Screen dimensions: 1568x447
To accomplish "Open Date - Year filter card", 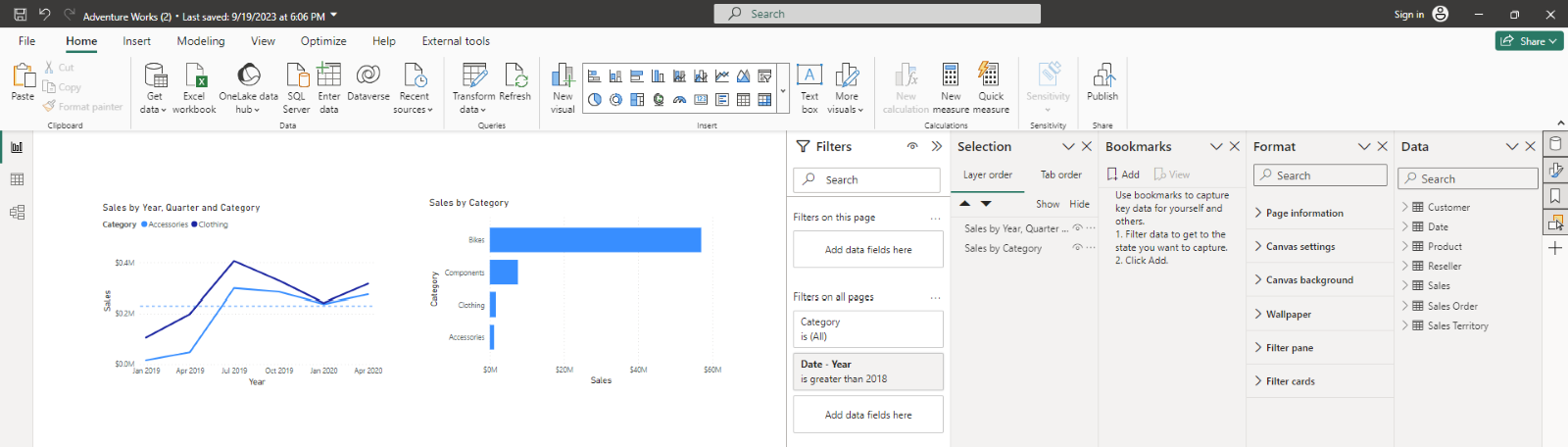I will click(x=868, y=372).
